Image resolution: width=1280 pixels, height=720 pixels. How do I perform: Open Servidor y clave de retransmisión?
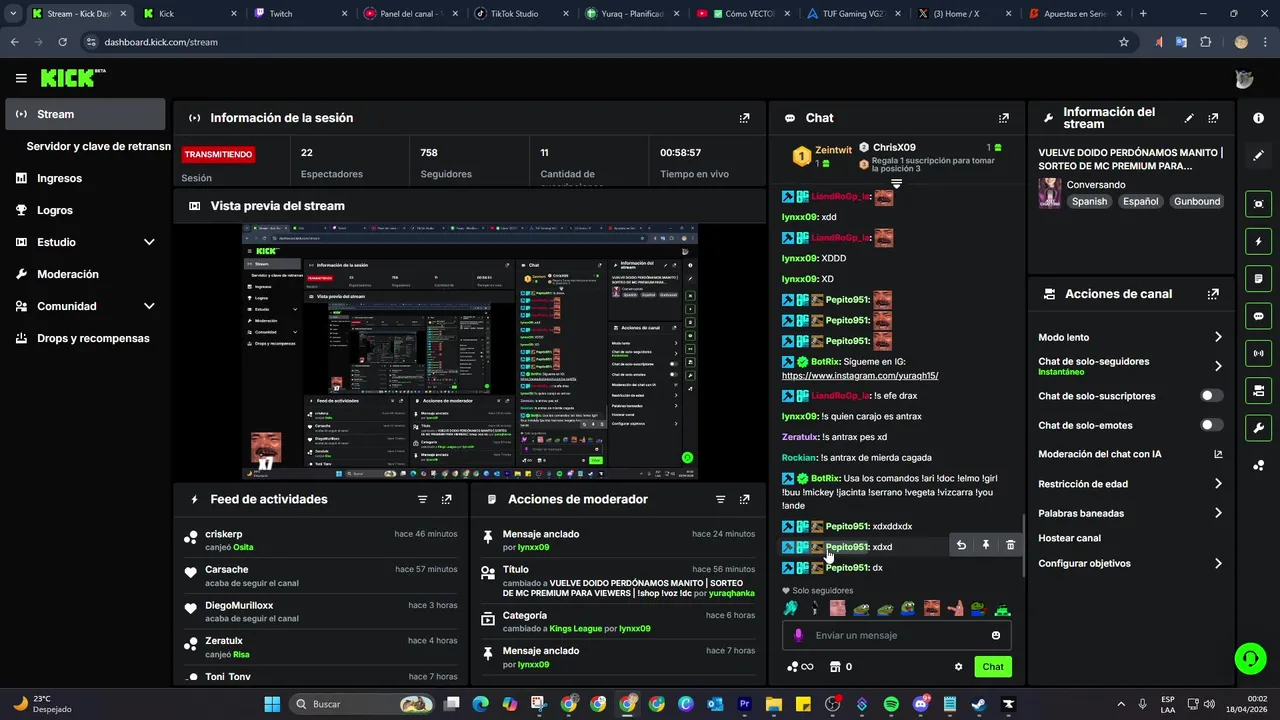[x=98, y=146]
